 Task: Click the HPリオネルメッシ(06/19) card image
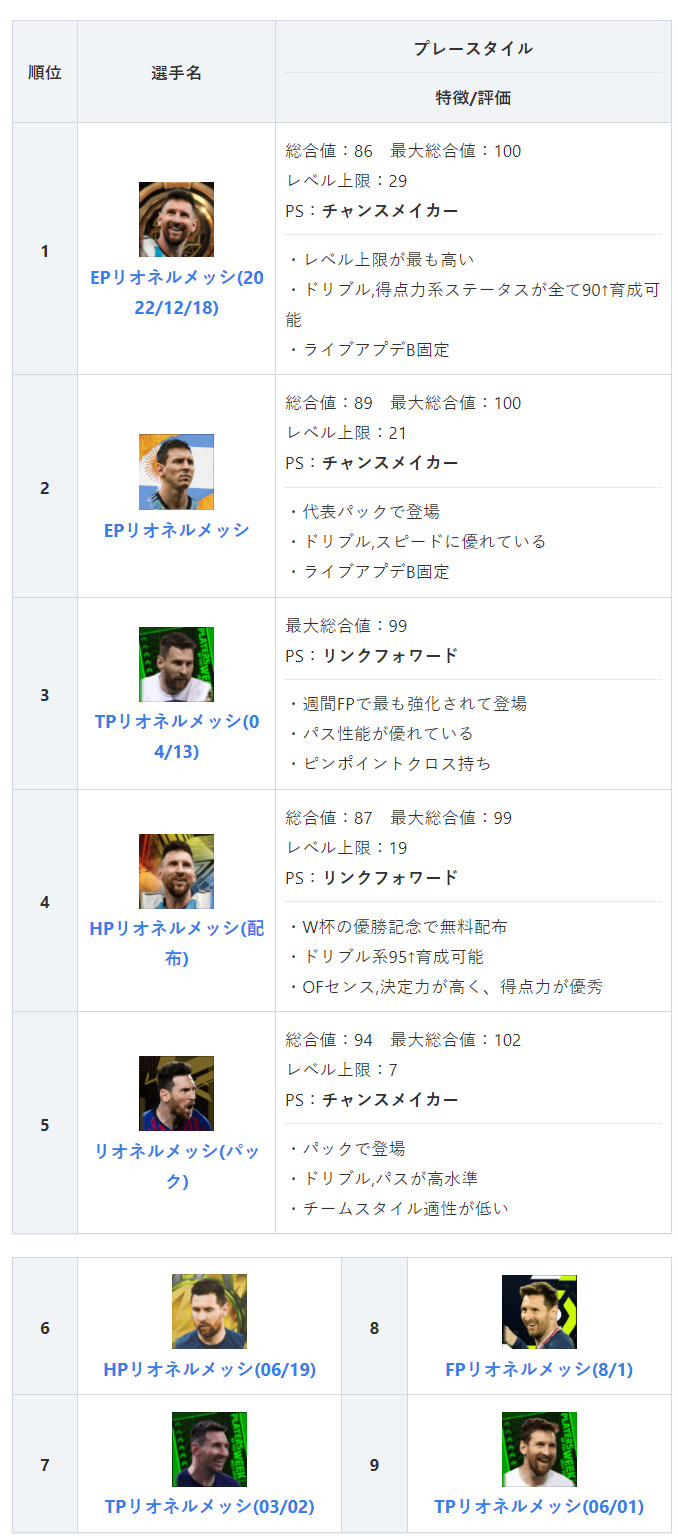pos(209,1311)
